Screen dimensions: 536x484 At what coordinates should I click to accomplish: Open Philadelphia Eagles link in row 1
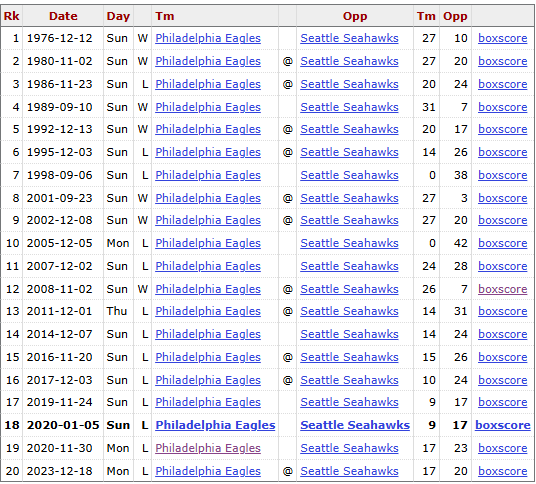(208, 38)
